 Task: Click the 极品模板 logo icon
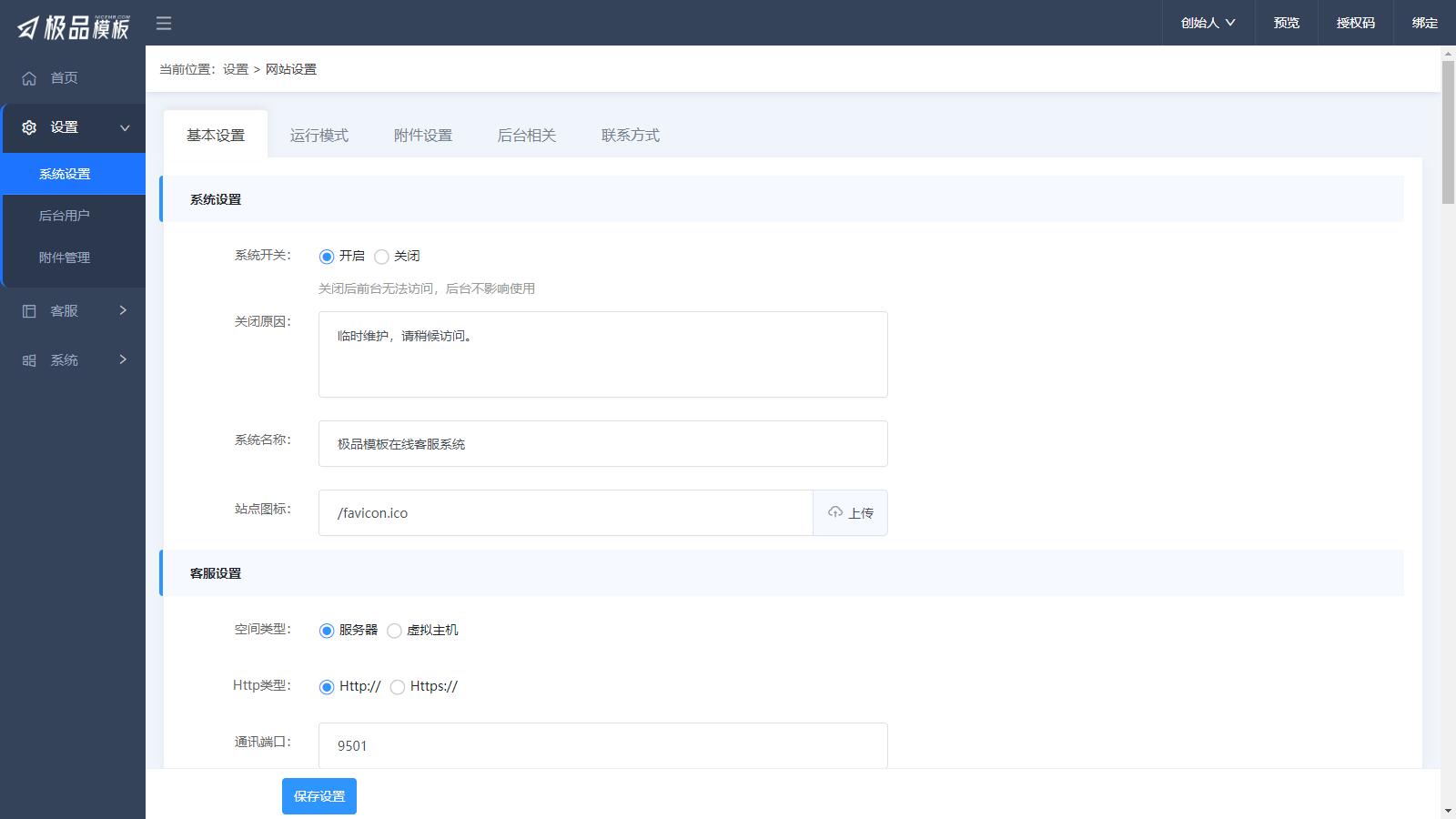click(27, 25)
